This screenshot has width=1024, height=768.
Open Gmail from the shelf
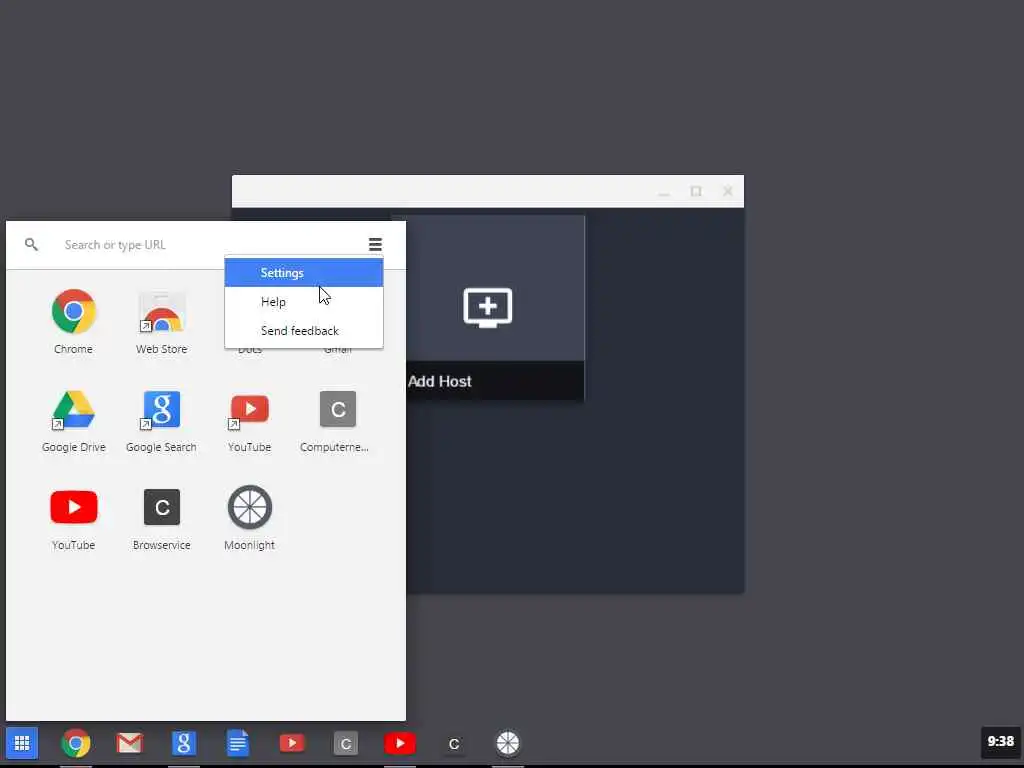tap(129, 743)
